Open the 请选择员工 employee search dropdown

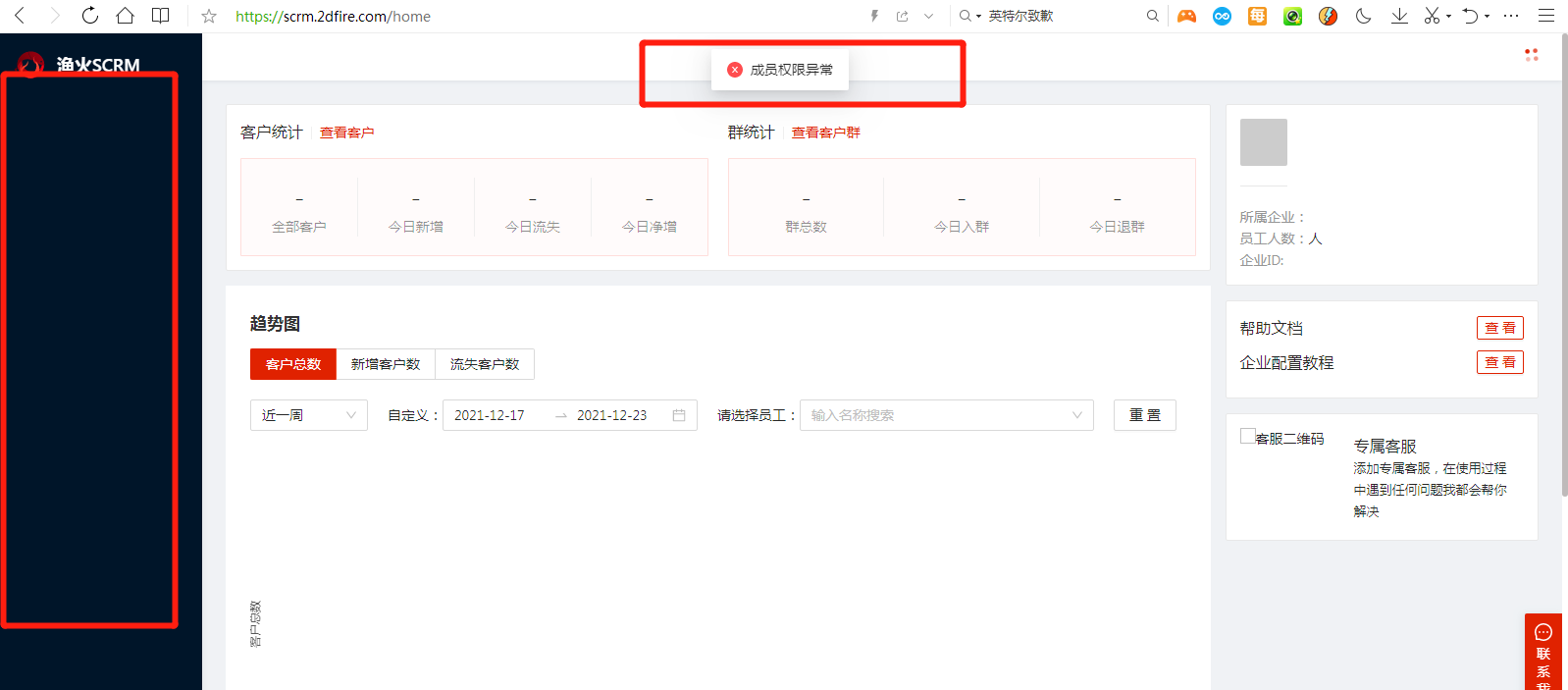[x=946, y=415]
